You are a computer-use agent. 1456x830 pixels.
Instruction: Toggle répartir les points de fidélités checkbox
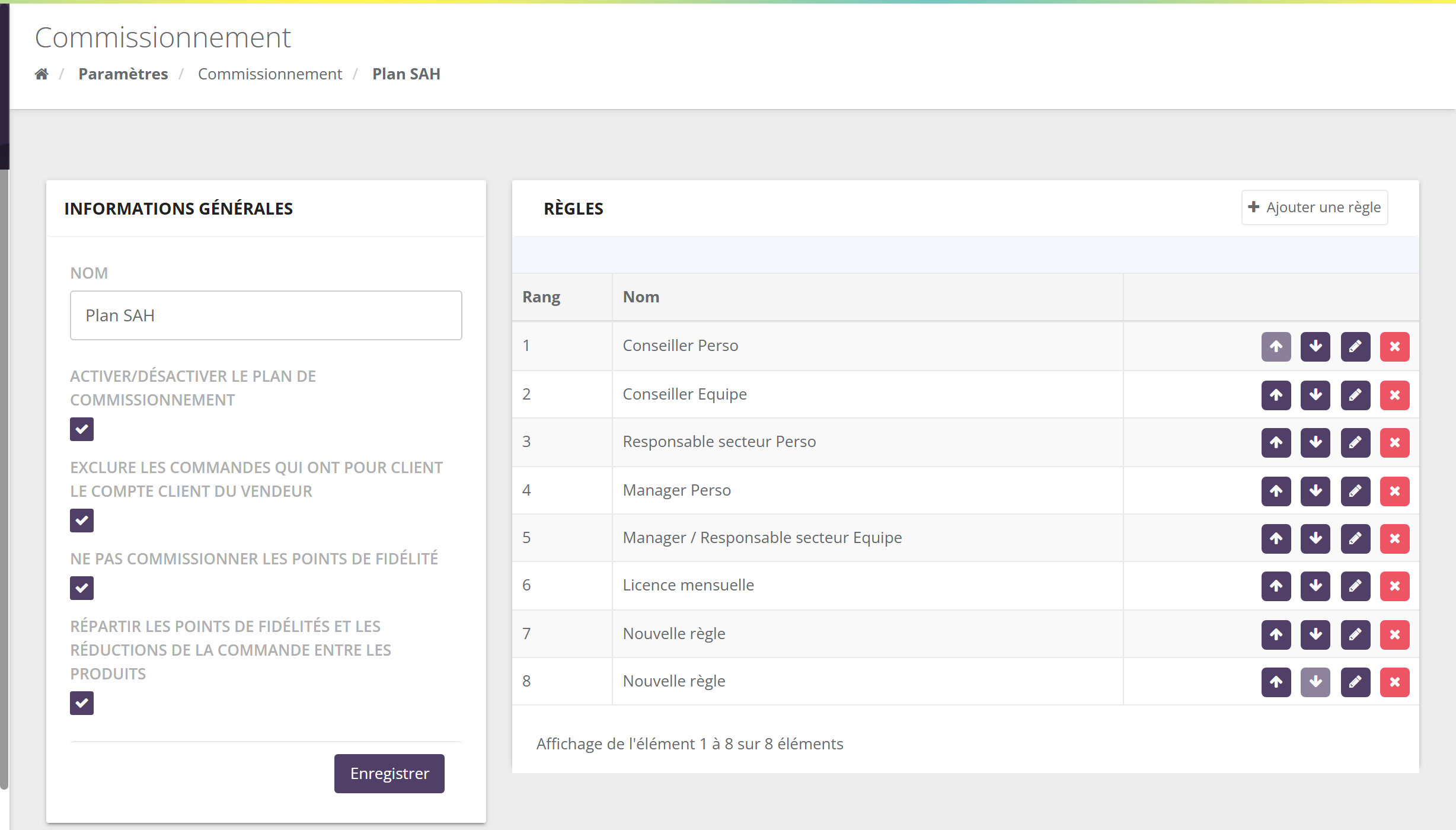[x=82, y=703]
